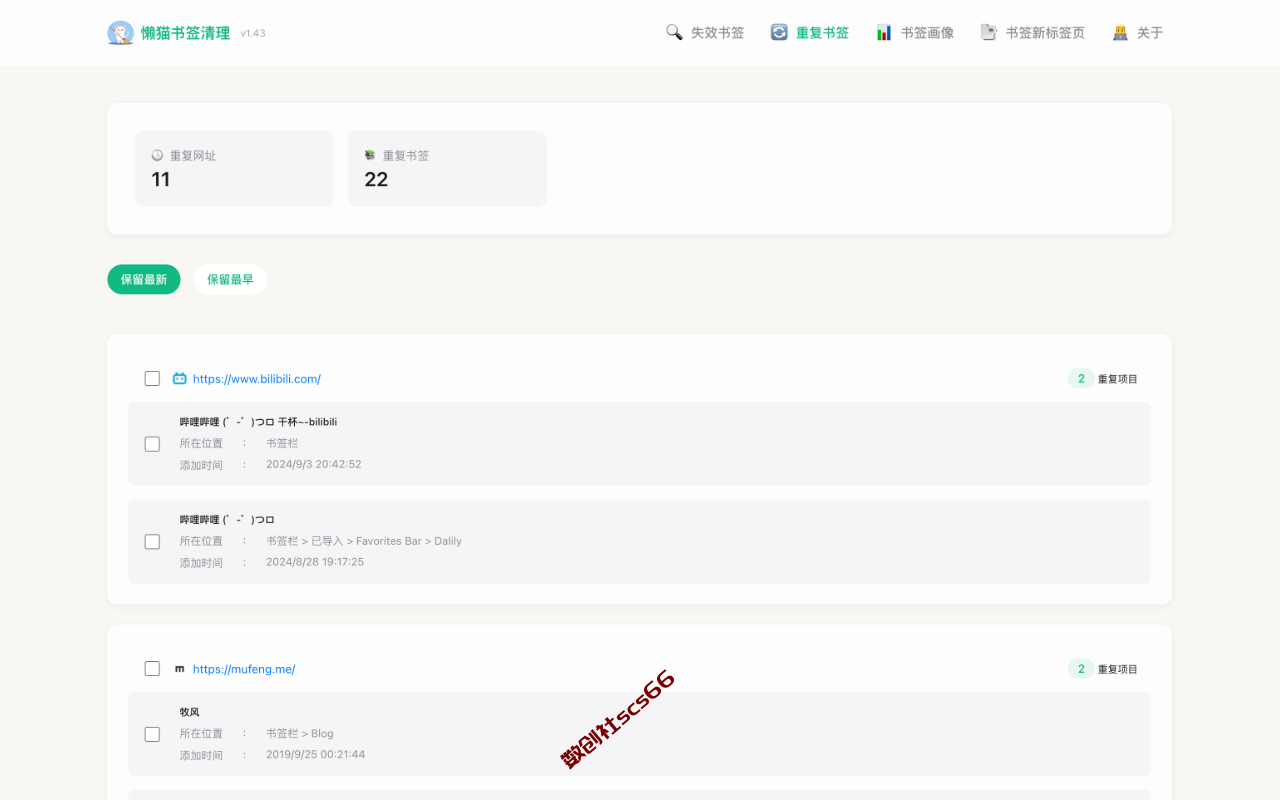Screen dimensions: 1280x800
Task: Check the 牧风 bookmark in Blog folder
Action: click(152, 734)
